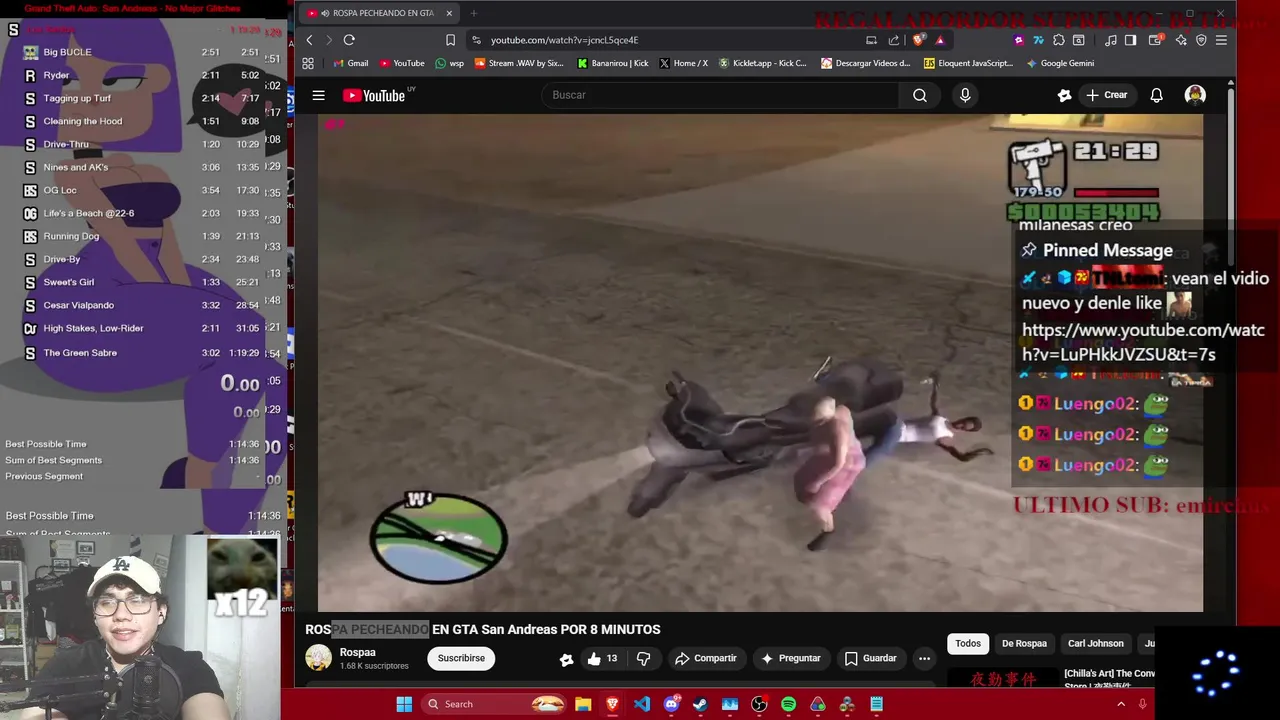Select the De Rospaa filter chip
The height and width of the screenshot is (720, 1280).
(x=1024, y=643)
